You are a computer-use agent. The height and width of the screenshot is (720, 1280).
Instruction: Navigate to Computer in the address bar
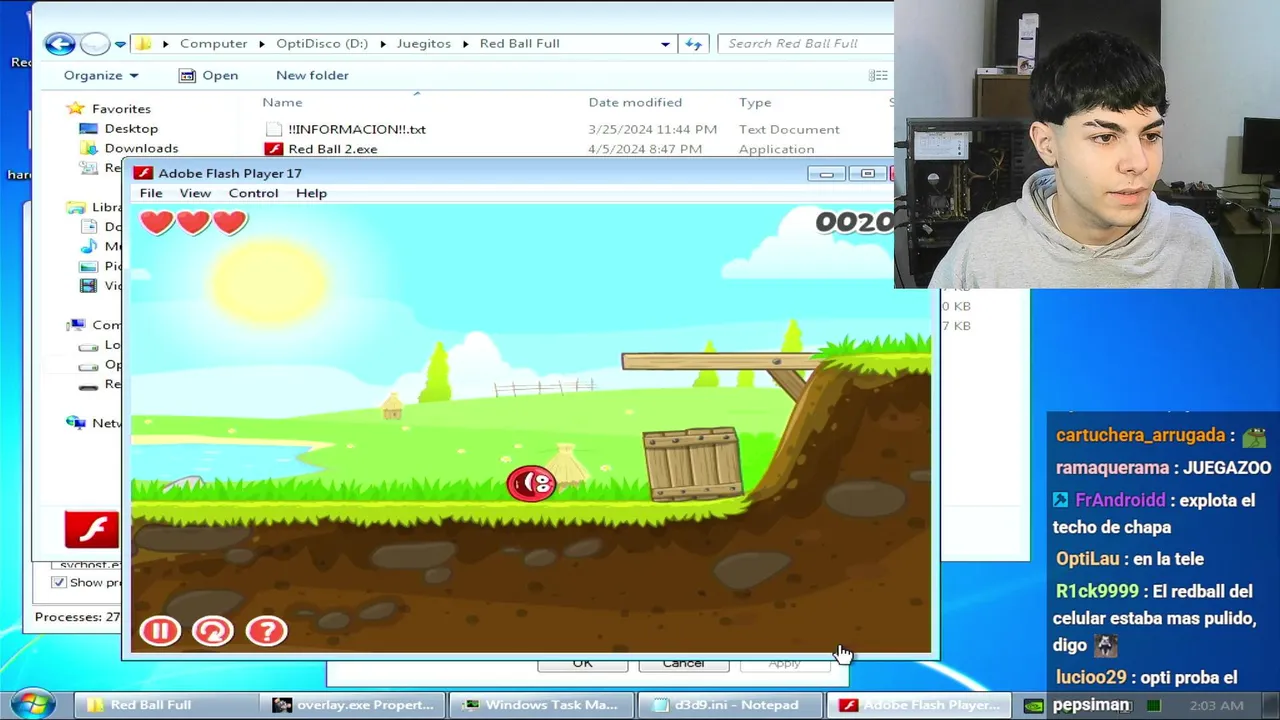[213, 44]
